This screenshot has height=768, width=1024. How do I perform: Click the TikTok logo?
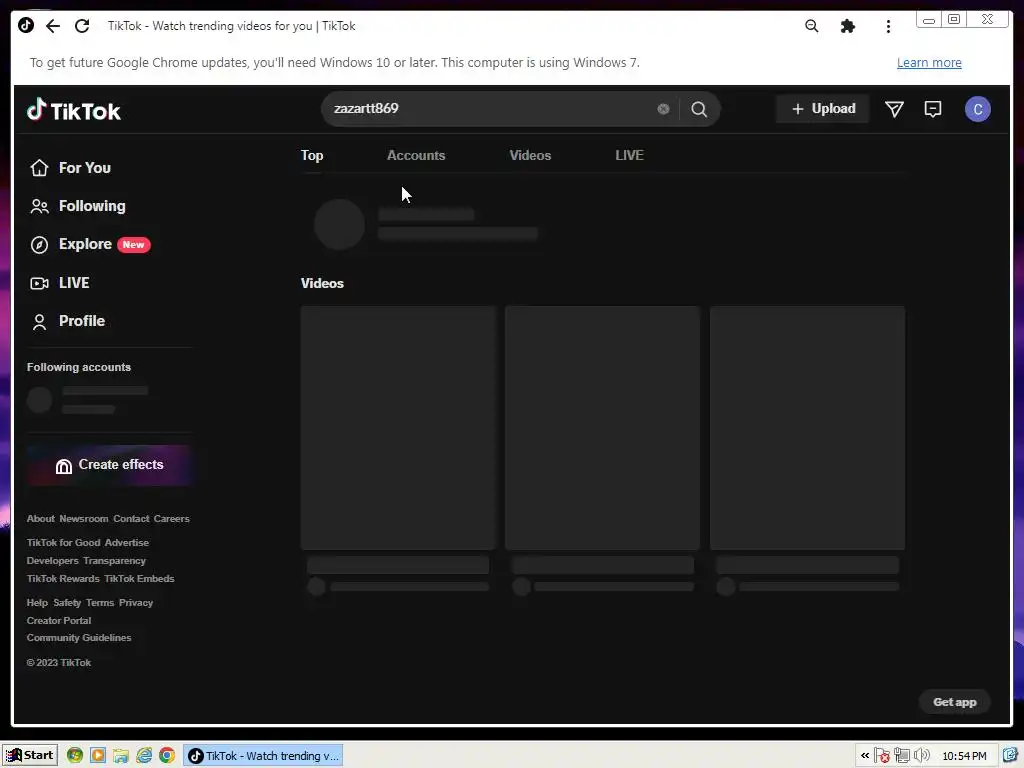[74, 110]
